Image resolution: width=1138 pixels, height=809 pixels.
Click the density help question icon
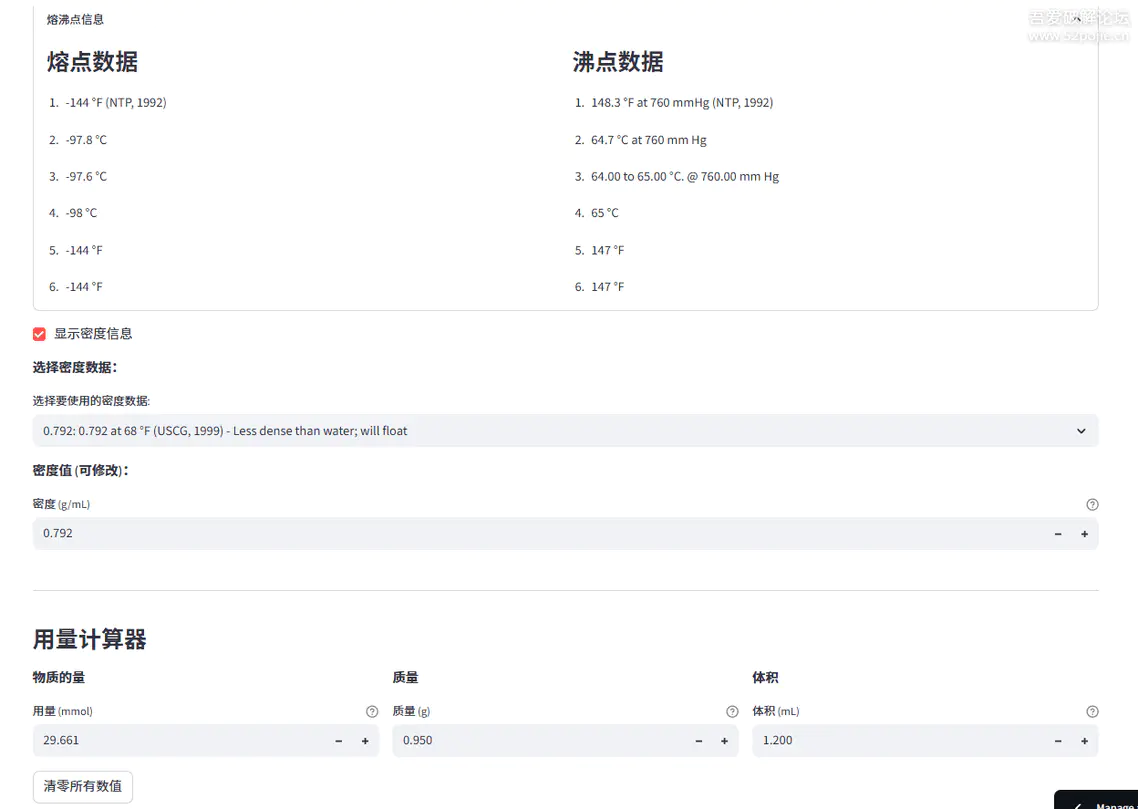coord(1092,504)
